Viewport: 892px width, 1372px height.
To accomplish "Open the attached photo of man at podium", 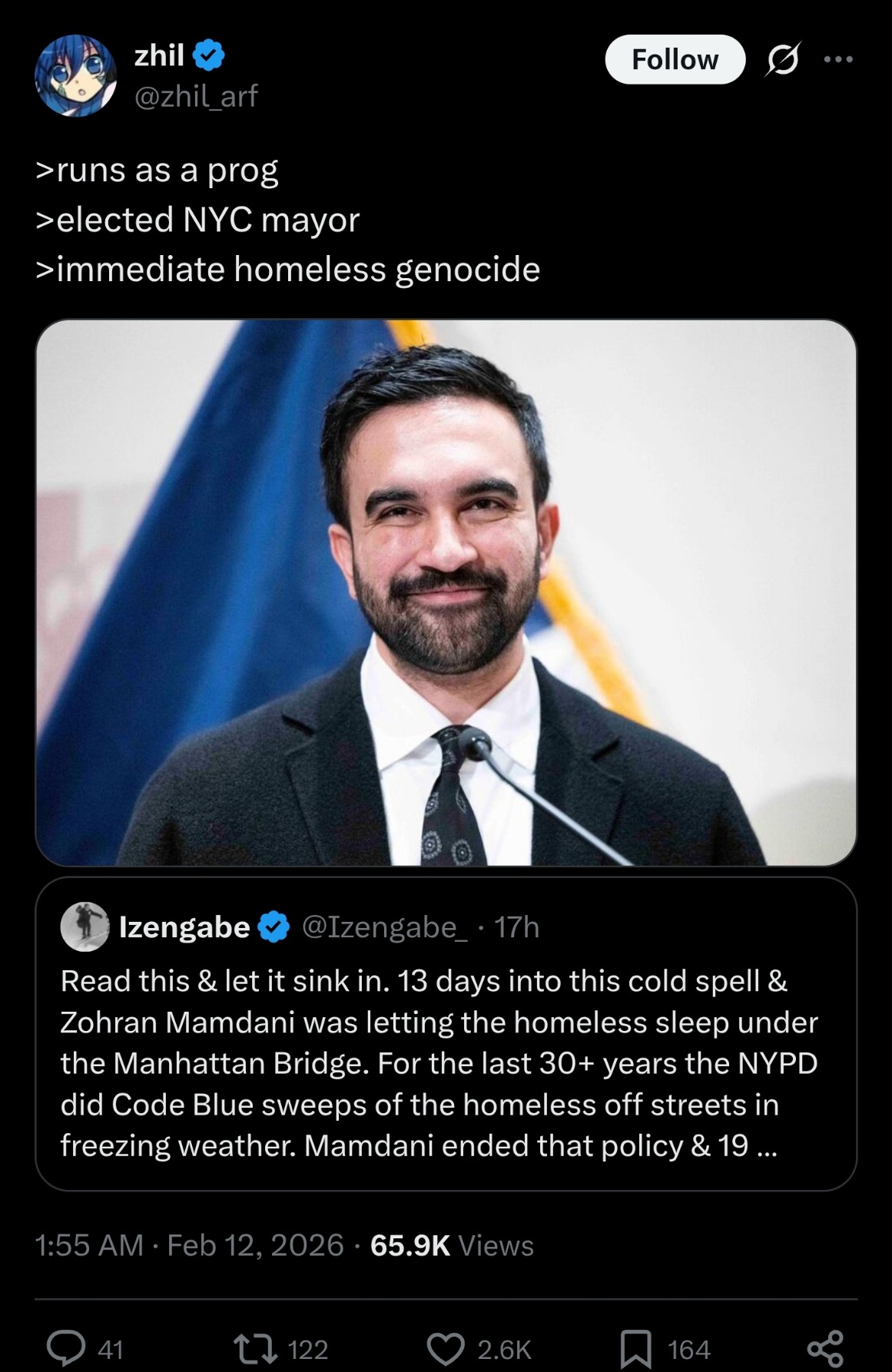I will 446,592.
